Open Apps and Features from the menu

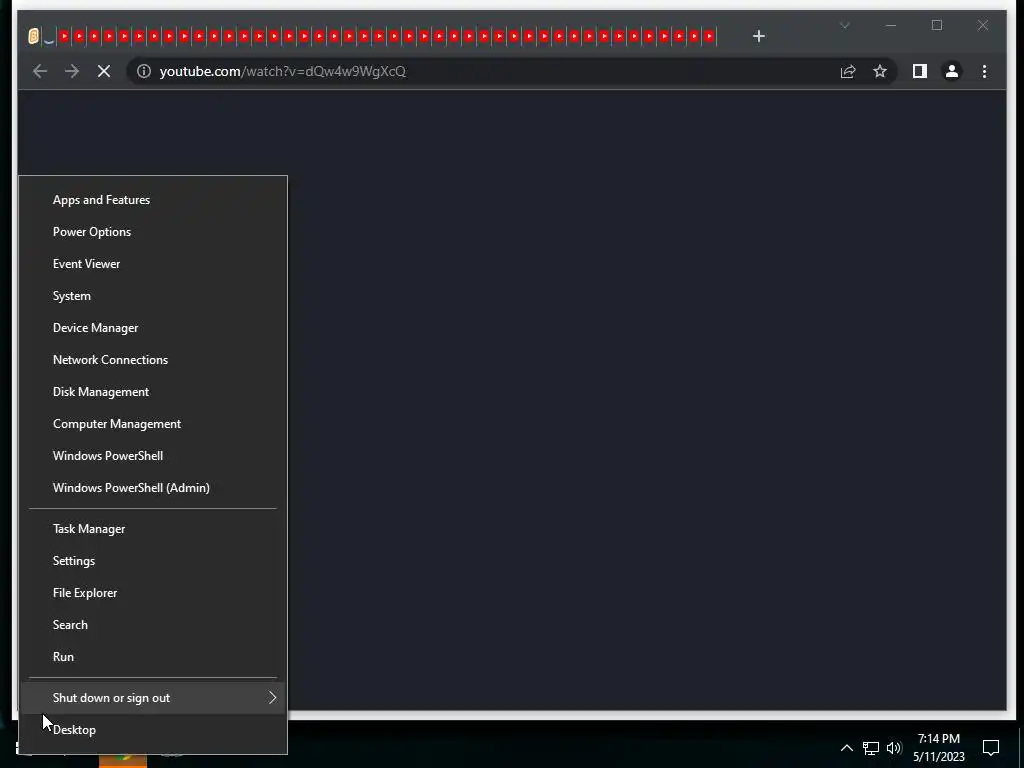153,200
